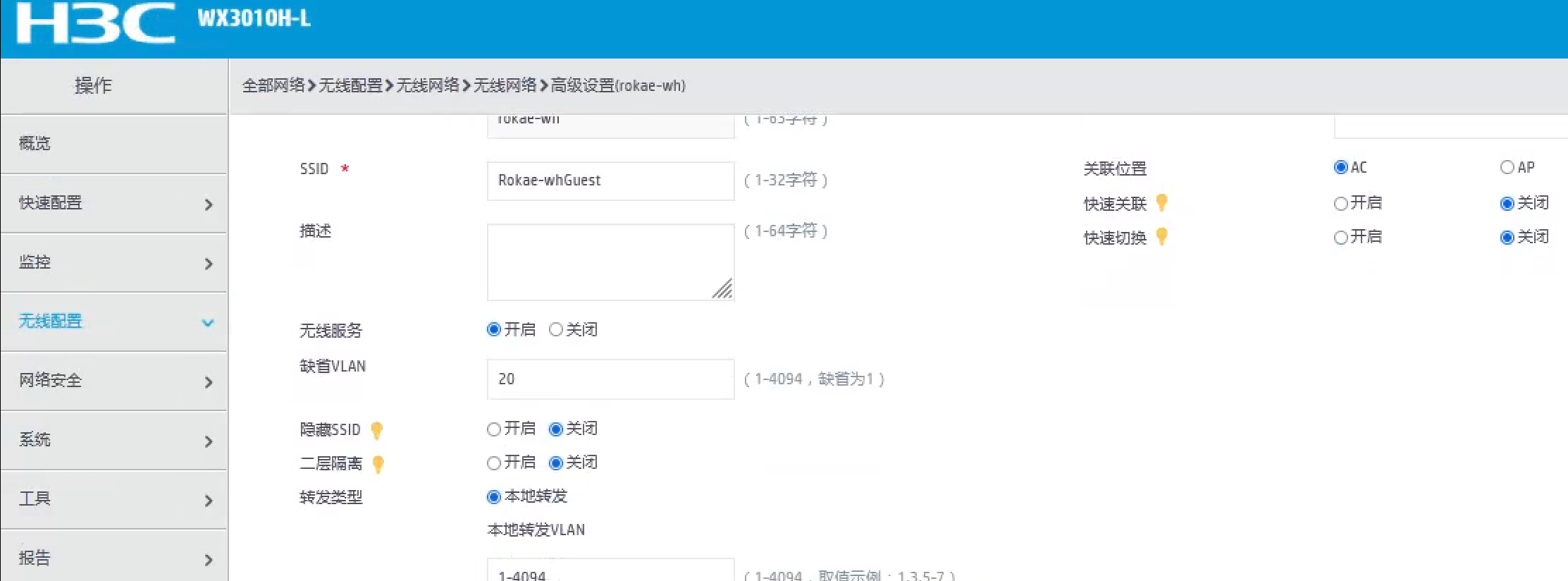Open the 监控 sidebar menu item
This screenshot has height=581, width=1568.
tap(114, 262)
